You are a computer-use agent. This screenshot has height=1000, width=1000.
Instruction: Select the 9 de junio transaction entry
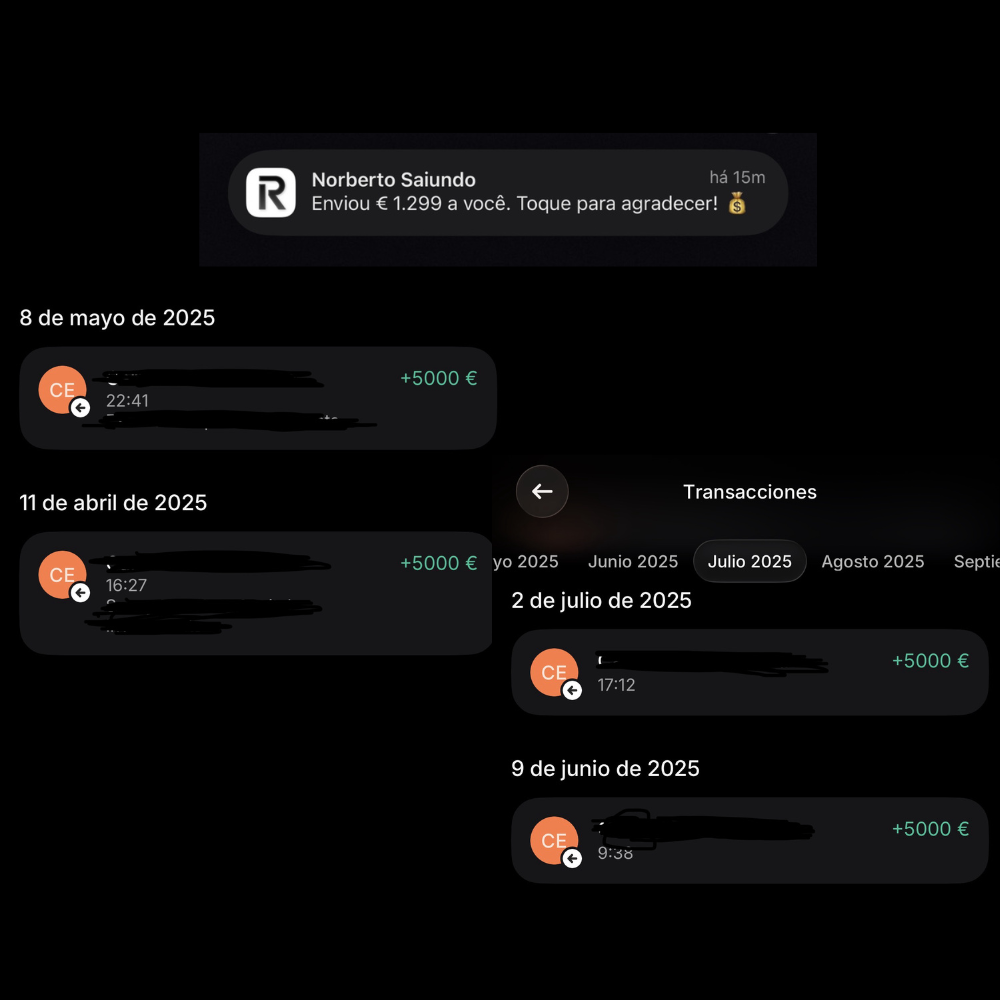coord(748,840)
